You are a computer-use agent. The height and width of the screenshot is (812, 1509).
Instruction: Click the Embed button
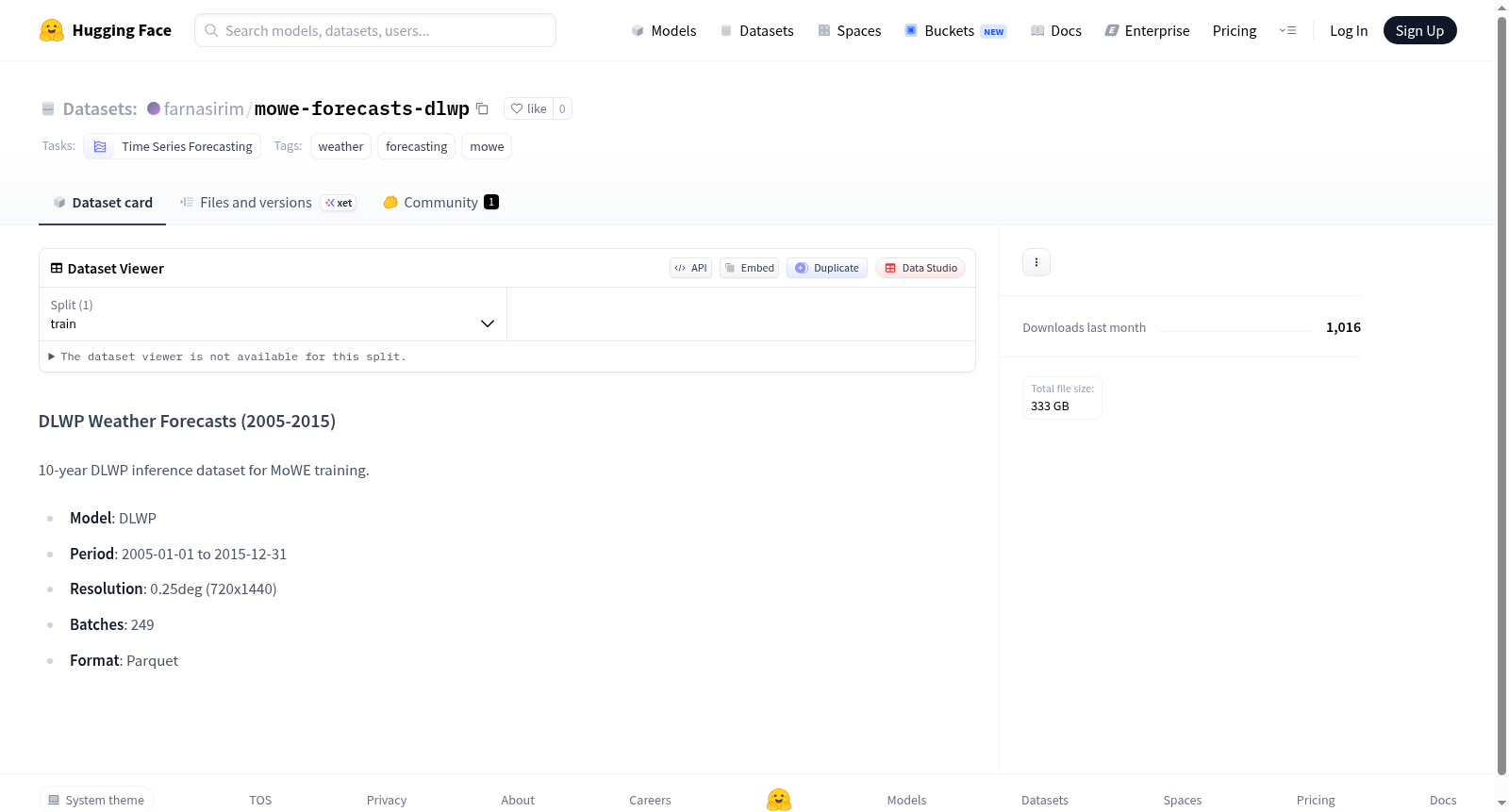(x=749, y=268)
